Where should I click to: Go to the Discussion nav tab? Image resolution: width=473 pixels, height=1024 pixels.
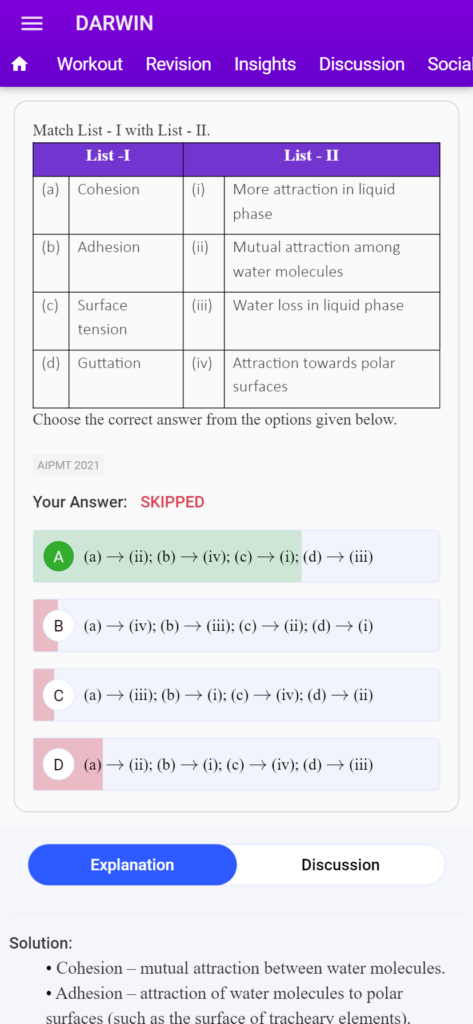tap(361, 64)
